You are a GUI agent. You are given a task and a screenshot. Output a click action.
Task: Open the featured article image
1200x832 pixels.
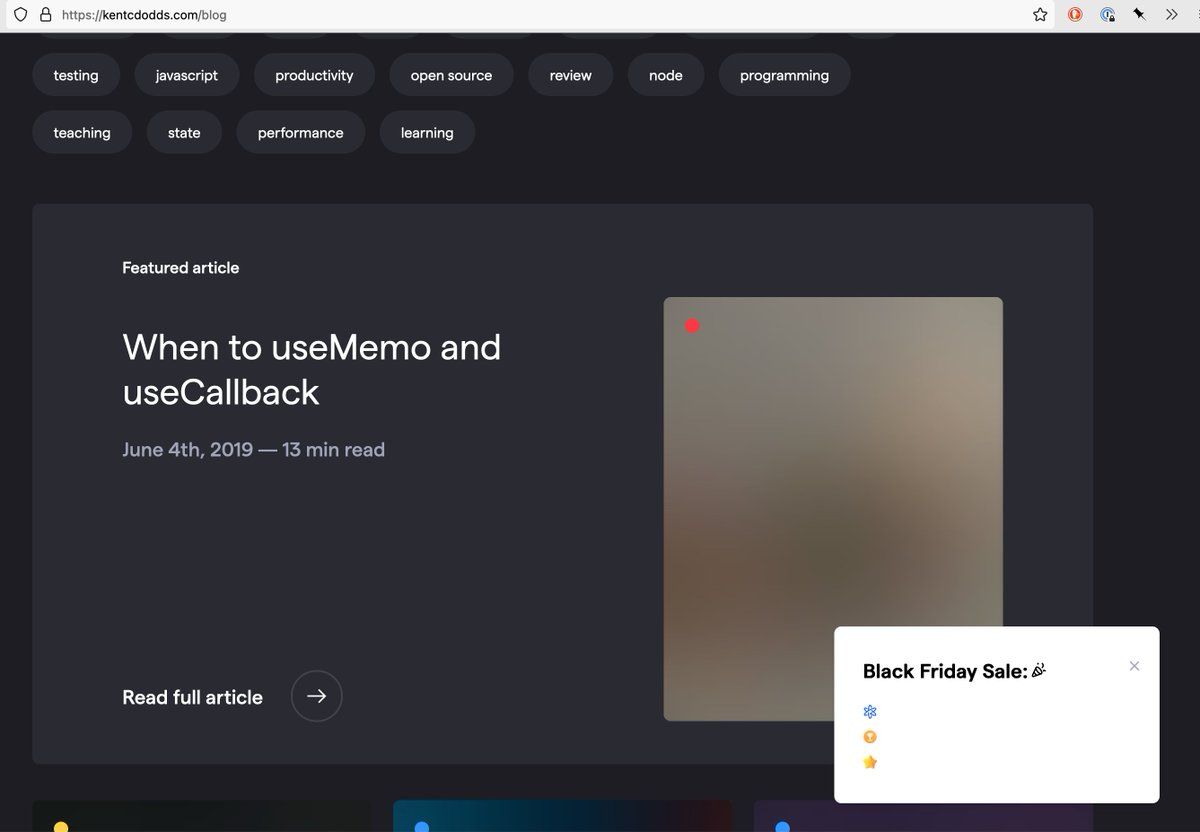(x=833, y=509)
